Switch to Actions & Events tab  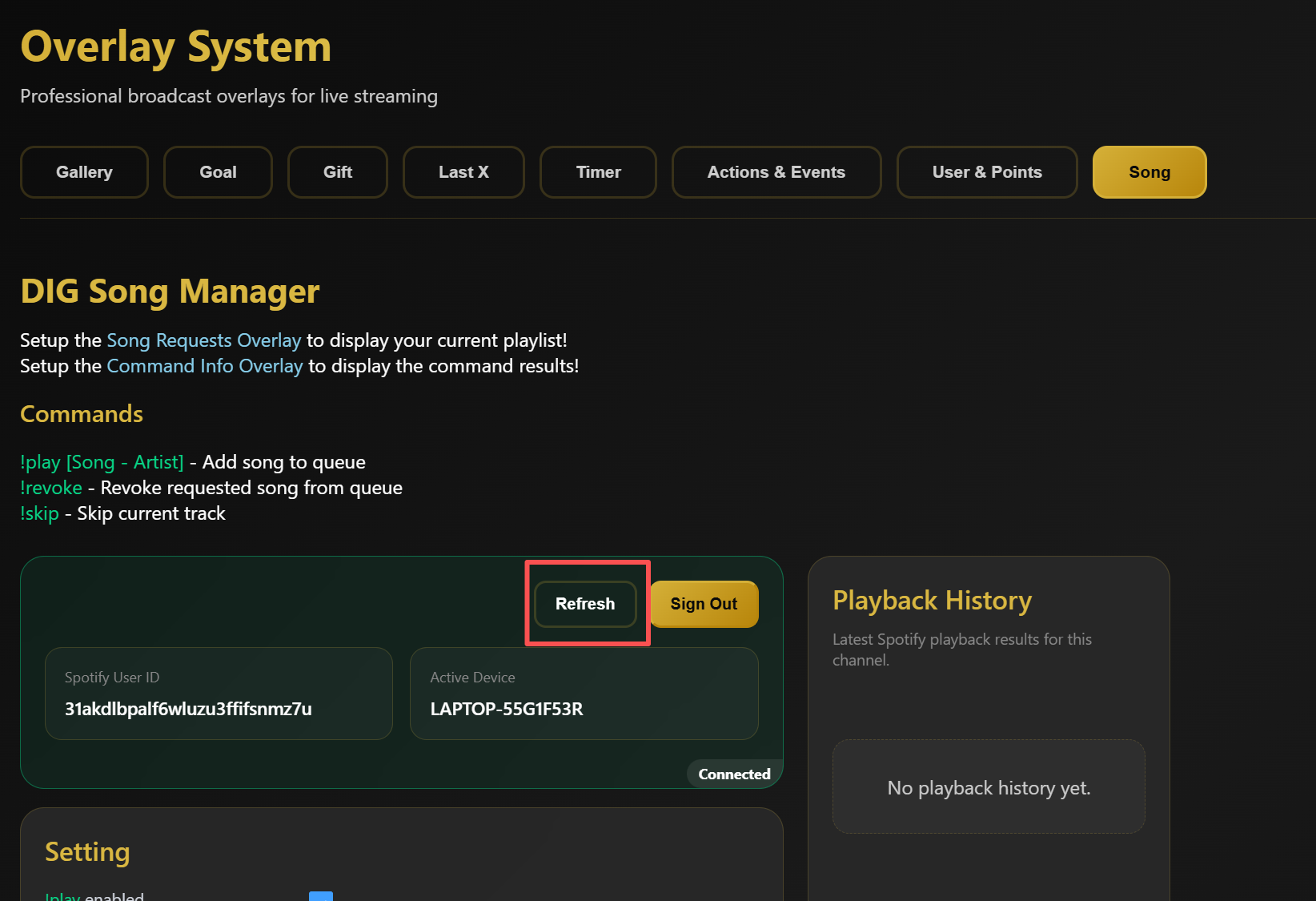point(776,172)
